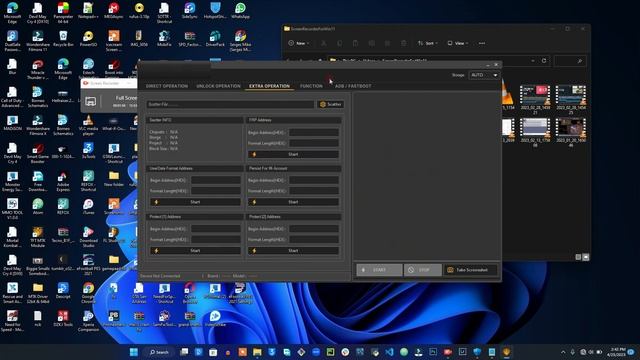Click the File Explorer search box
This screenshot has height=360, width=640.
(x=570, y=61)
